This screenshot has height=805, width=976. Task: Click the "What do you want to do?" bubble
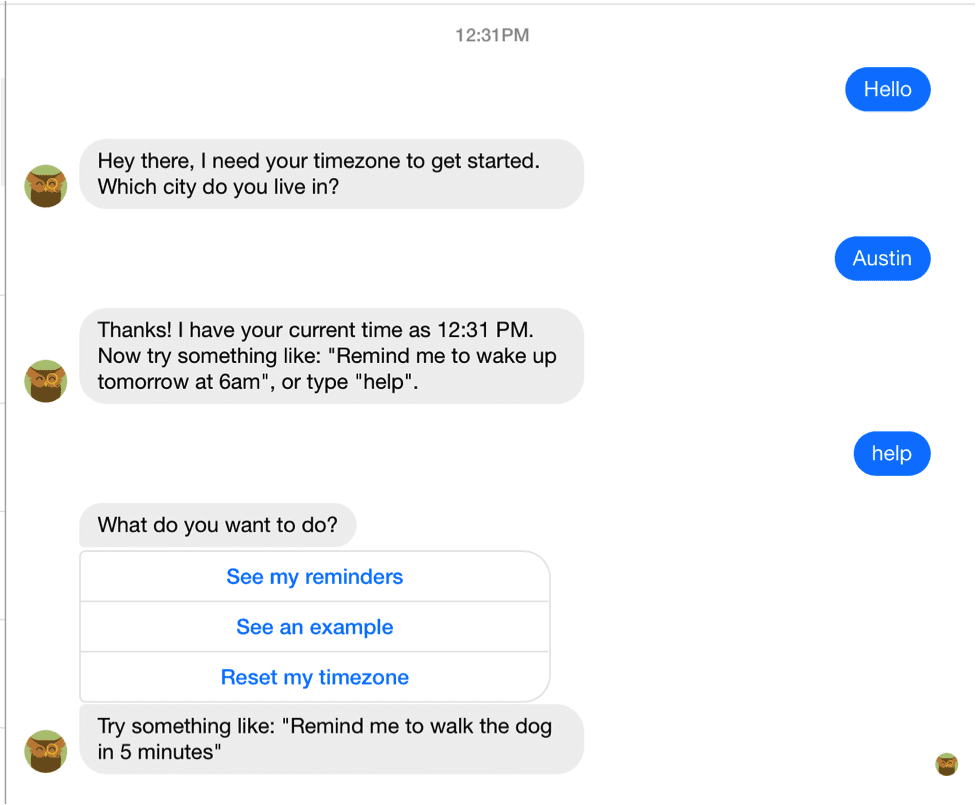(217, 525)
